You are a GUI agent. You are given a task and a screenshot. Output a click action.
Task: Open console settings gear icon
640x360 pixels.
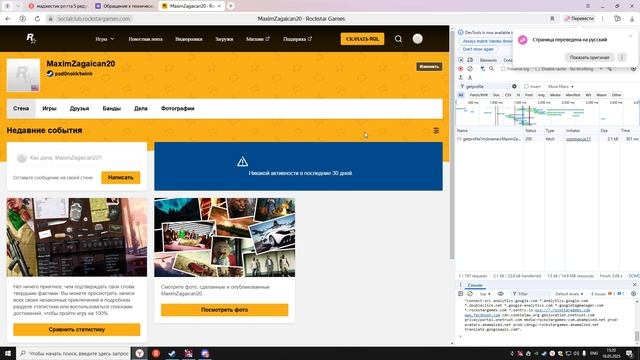(633, 294)
